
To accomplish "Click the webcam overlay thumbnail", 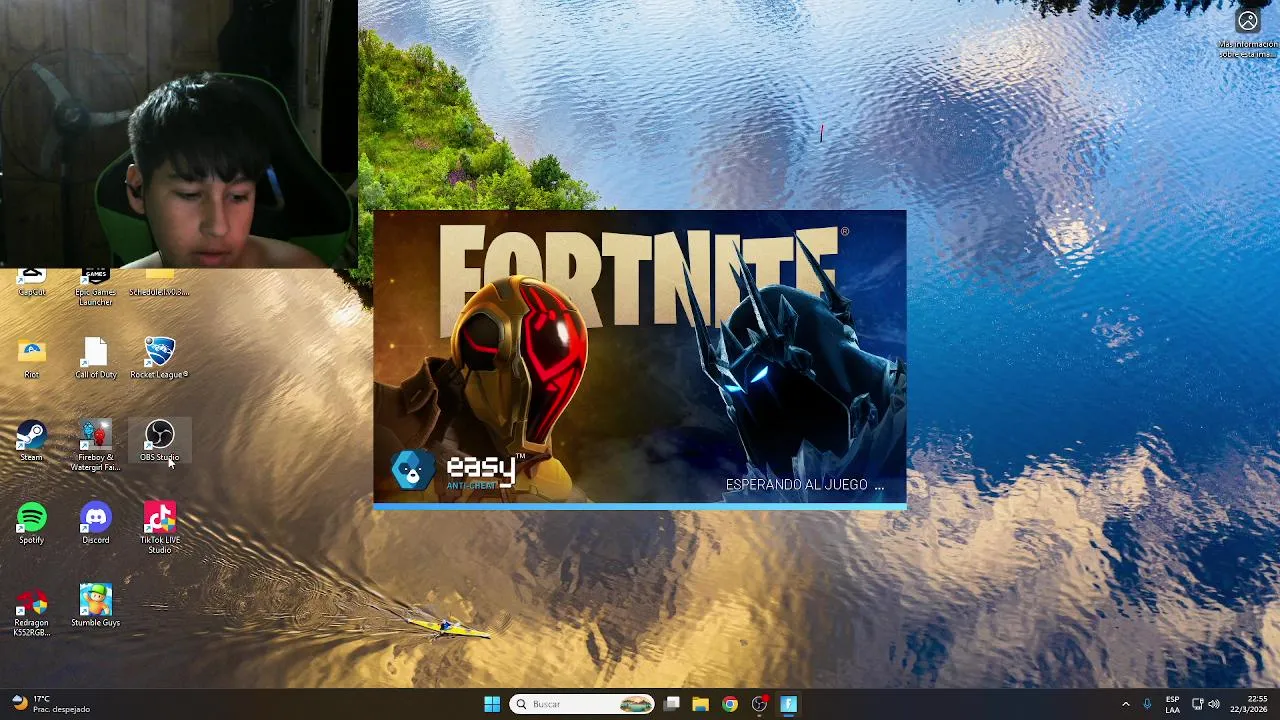I will point(179,134).
